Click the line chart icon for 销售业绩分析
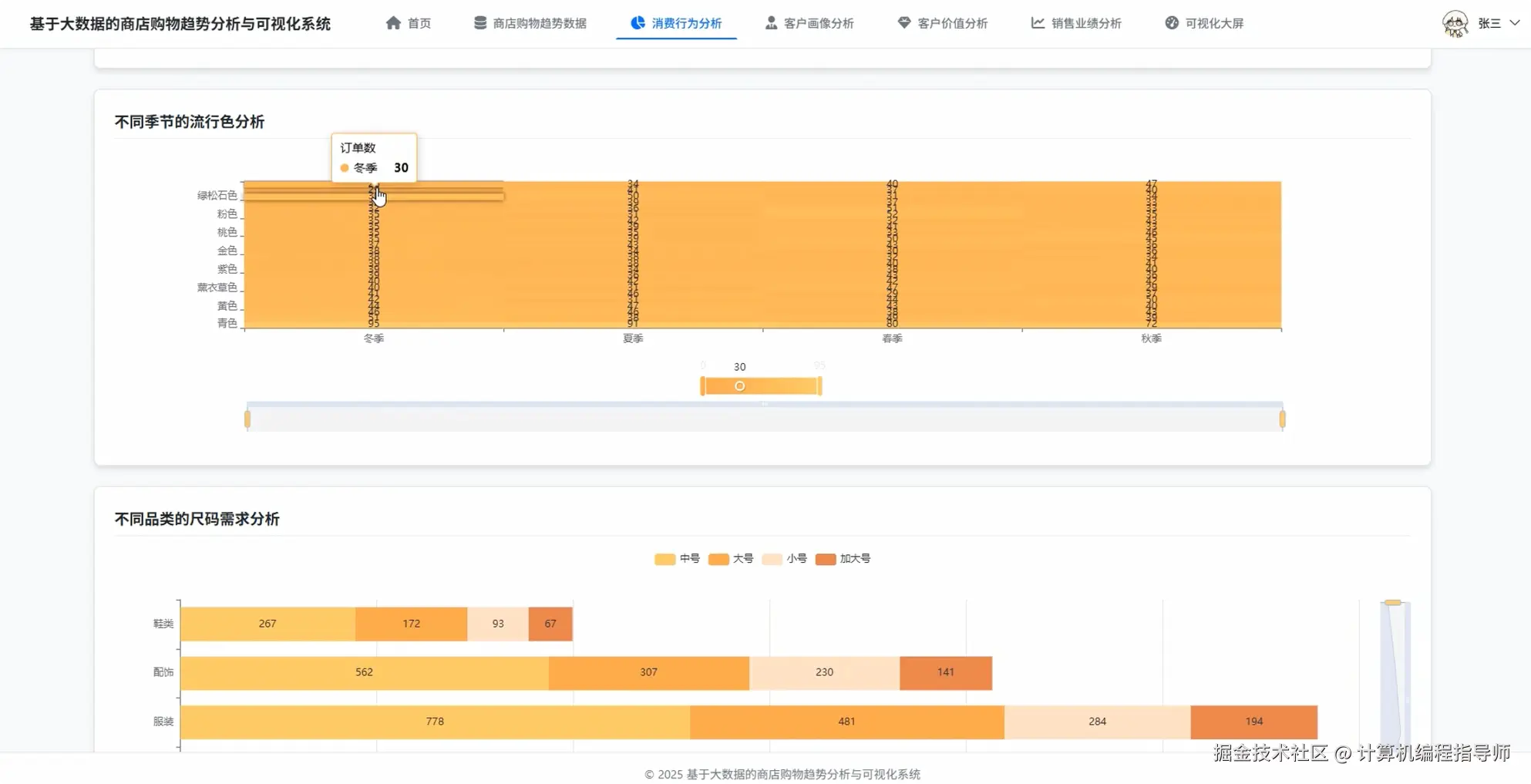Viewport: 1531px width, 784px height. 1038,23
